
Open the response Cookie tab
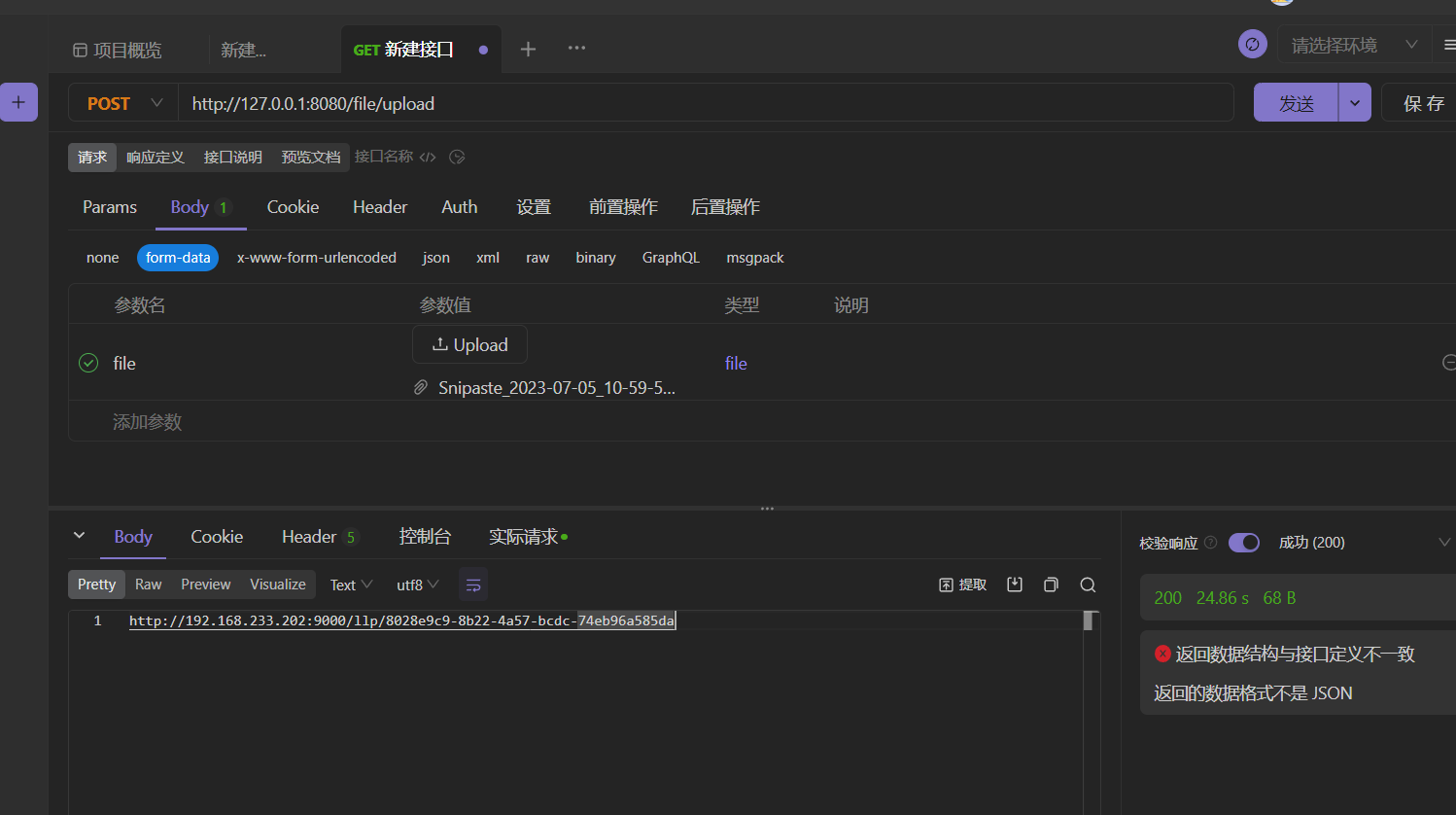(217, 537)
